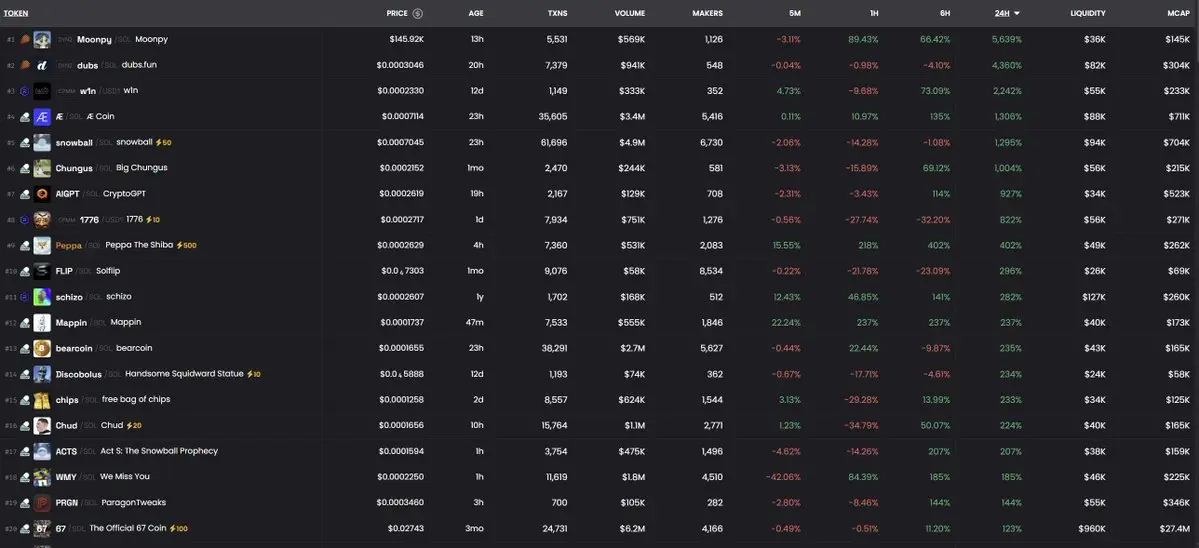Toggle sort direction arrow on 24H column
Image resolution: width=1199 pixels, height=548 pixels.
coord(1017,14)
